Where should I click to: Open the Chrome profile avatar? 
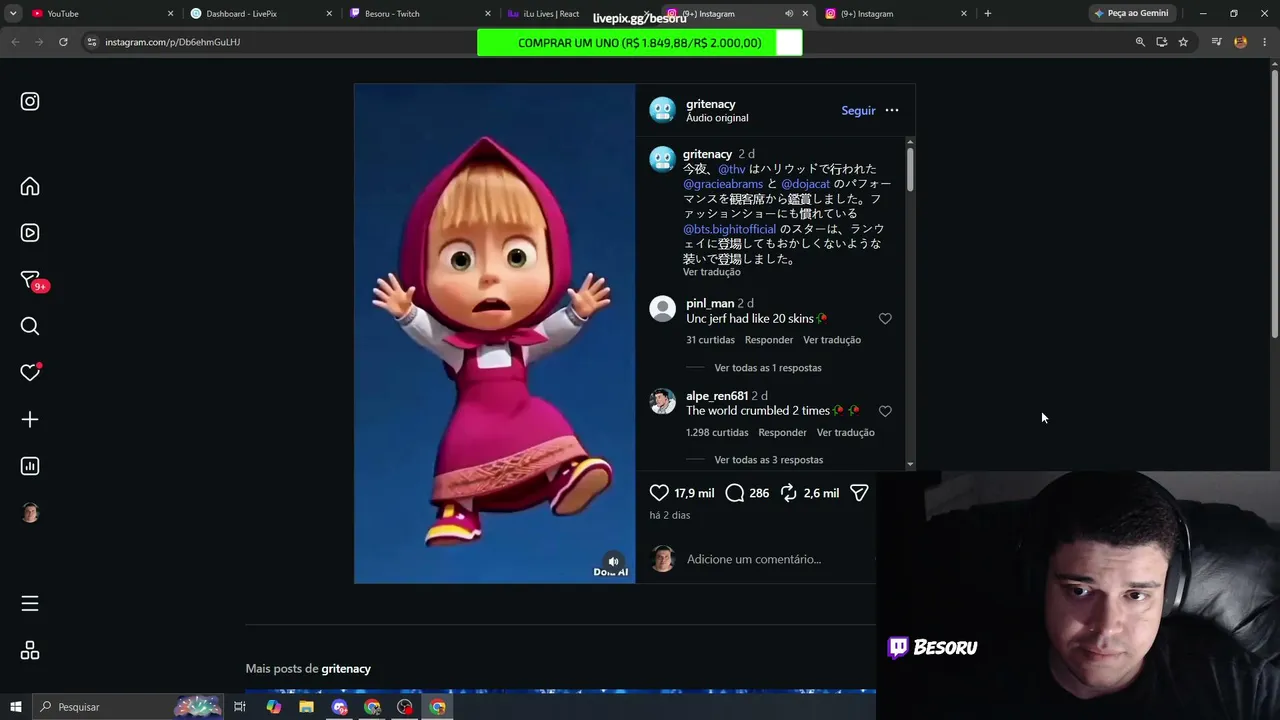point(1241,42)
